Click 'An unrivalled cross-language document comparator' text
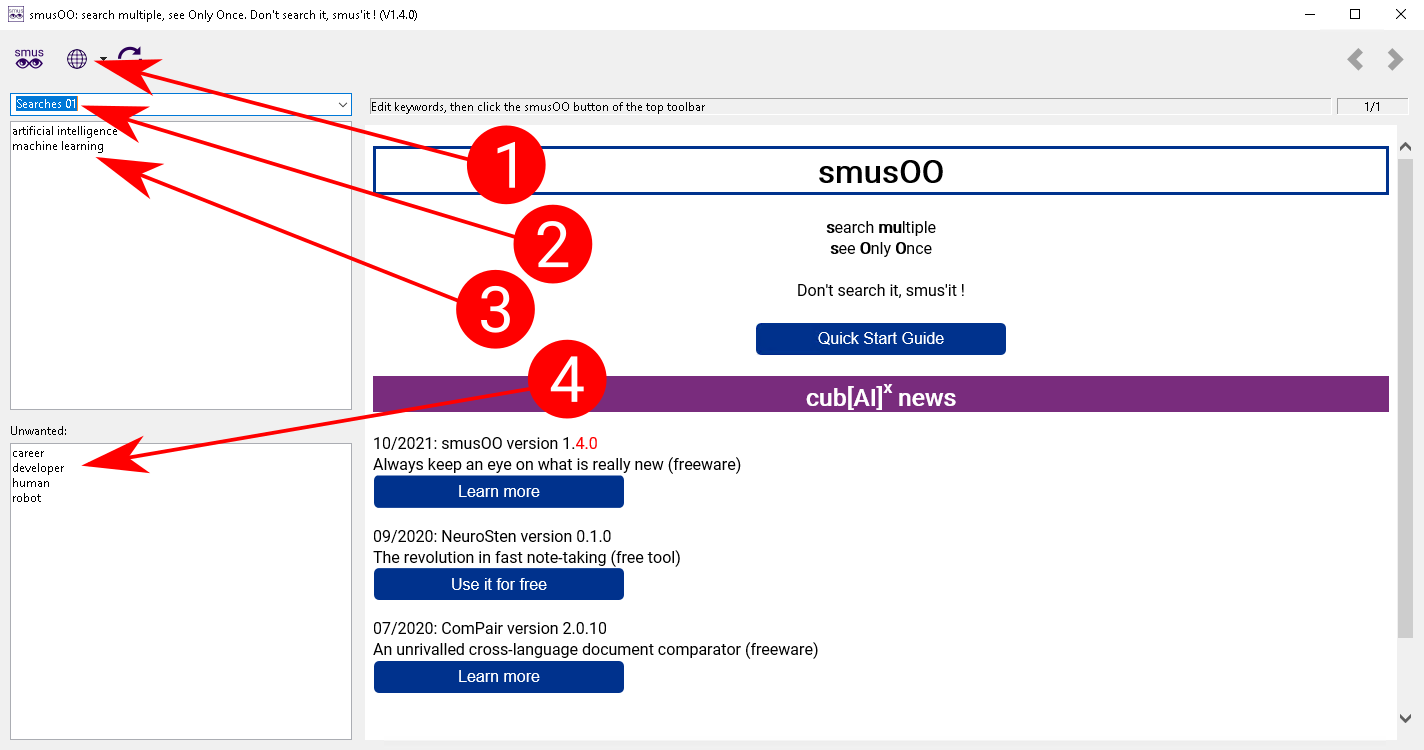 click(x=596, y=650)
